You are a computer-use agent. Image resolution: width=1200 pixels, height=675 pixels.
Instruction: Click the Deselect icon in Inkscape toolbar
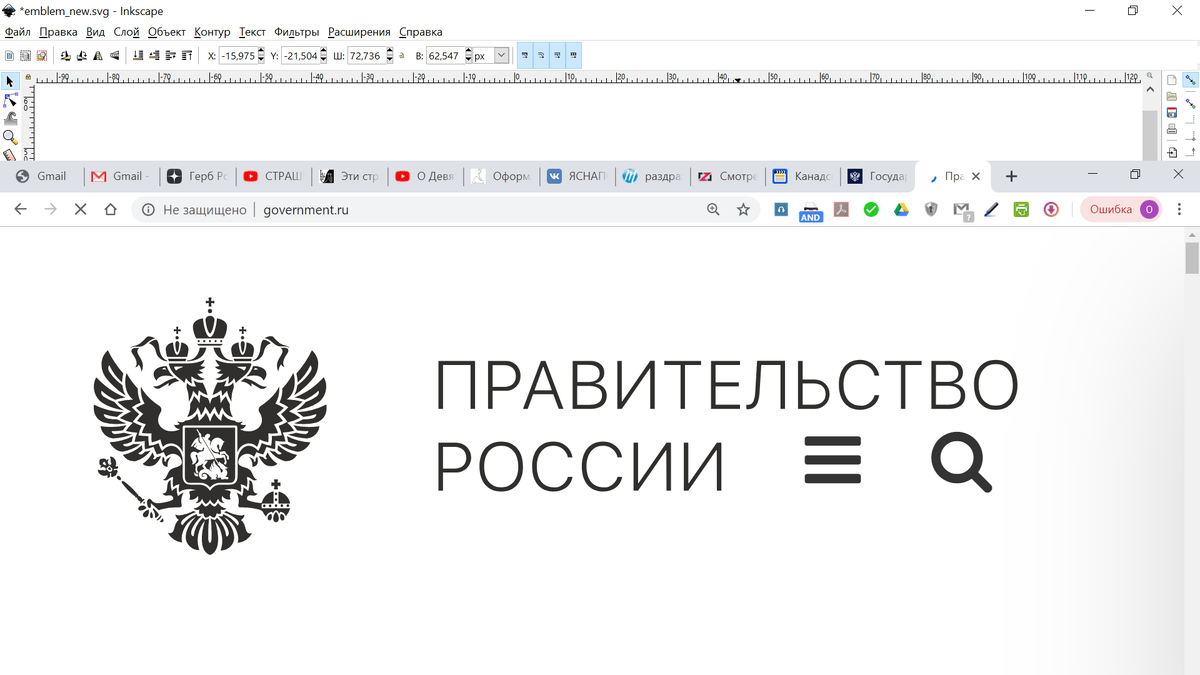(41, 56)
